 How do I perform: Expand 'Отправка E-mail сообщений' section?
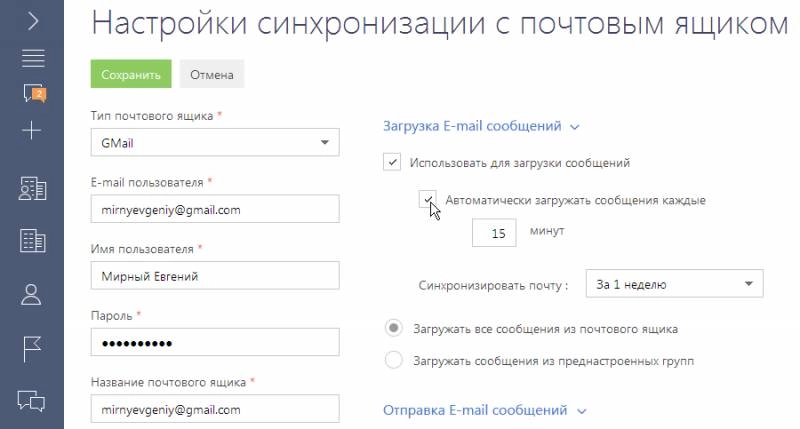point(483,410)
